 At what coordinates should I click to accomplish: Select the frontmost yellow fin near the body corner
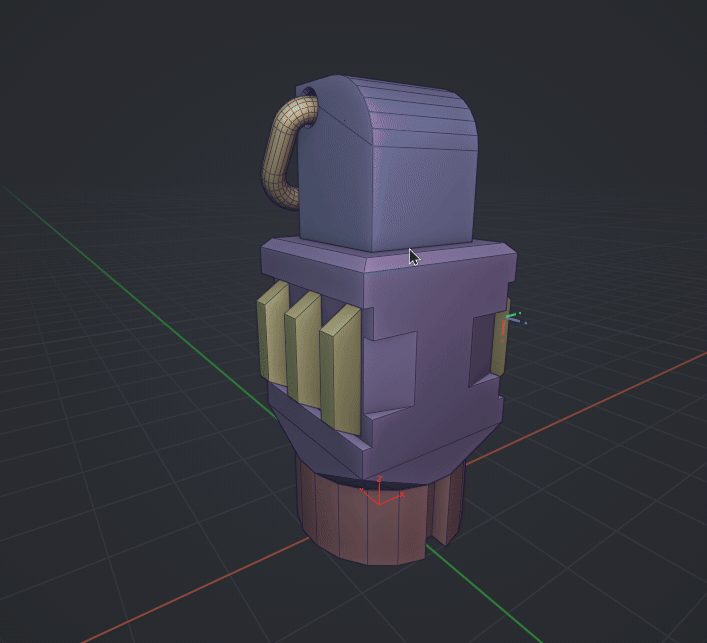point(340,368)
